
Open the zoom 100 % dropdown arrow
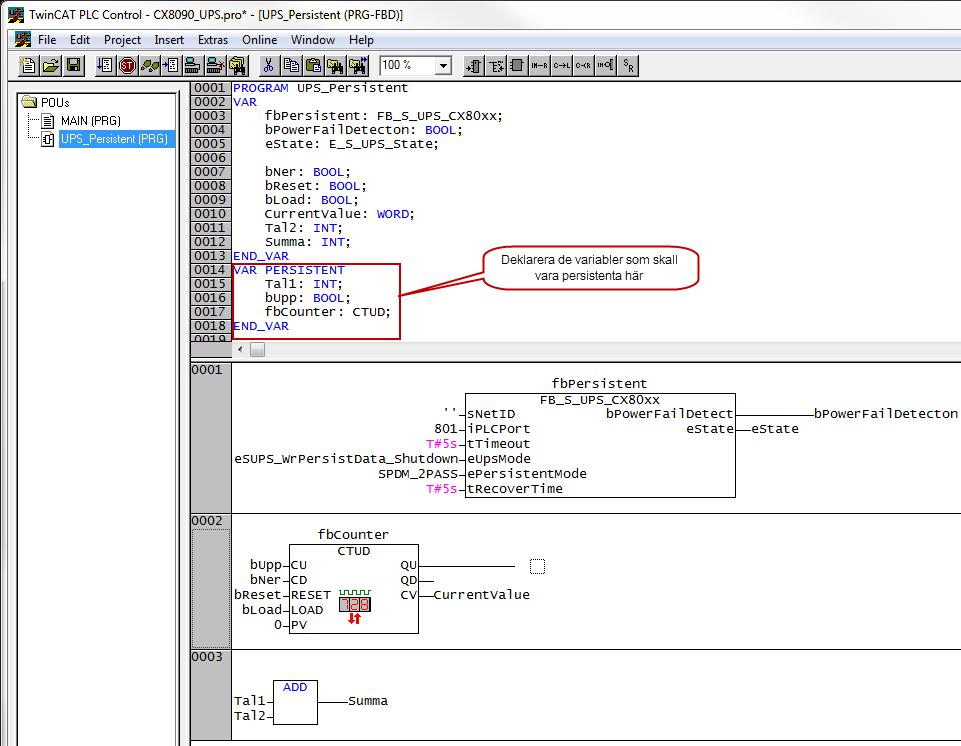click(x=443, y=65)
